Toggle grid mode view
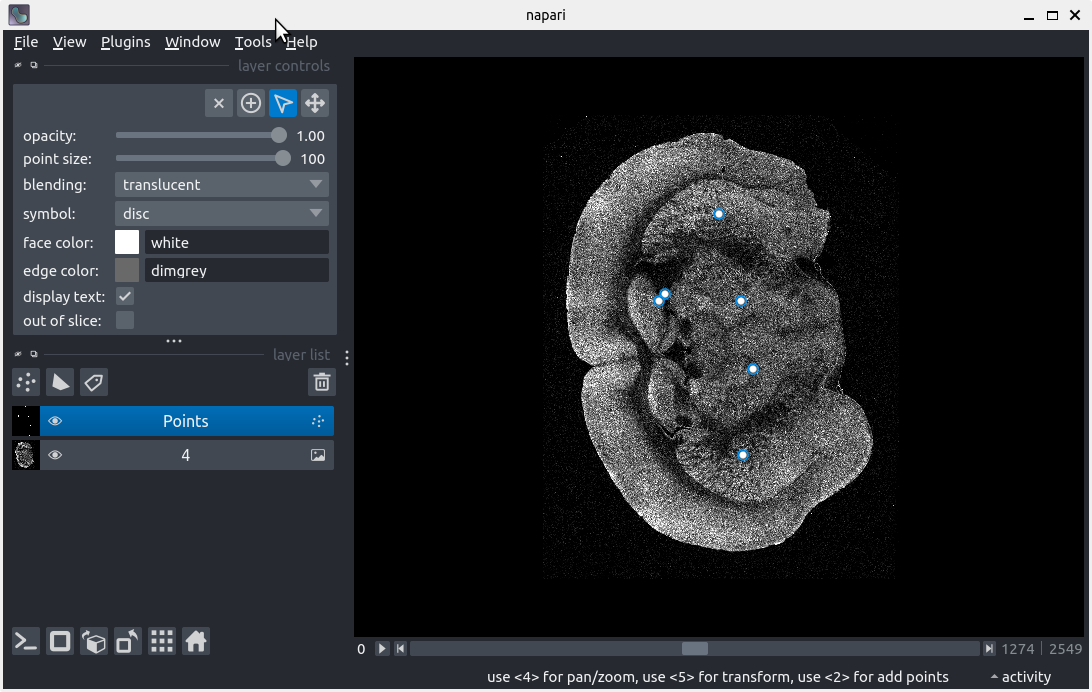This screenshot has width=1092, height=692. coord(162,642)
